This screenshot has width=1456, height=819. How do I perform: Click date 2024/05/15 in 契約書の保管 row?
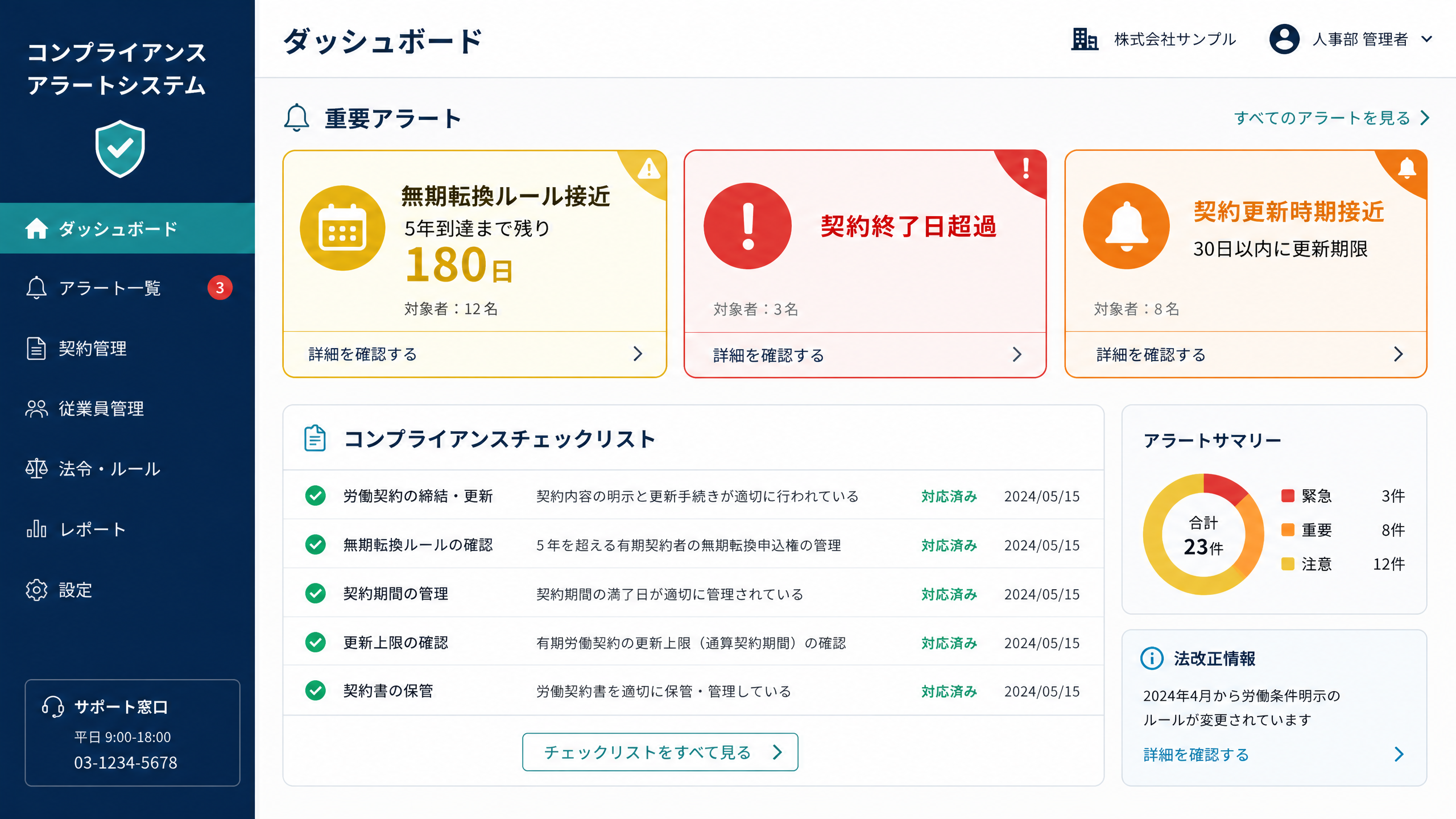[x=1042, y=691]
